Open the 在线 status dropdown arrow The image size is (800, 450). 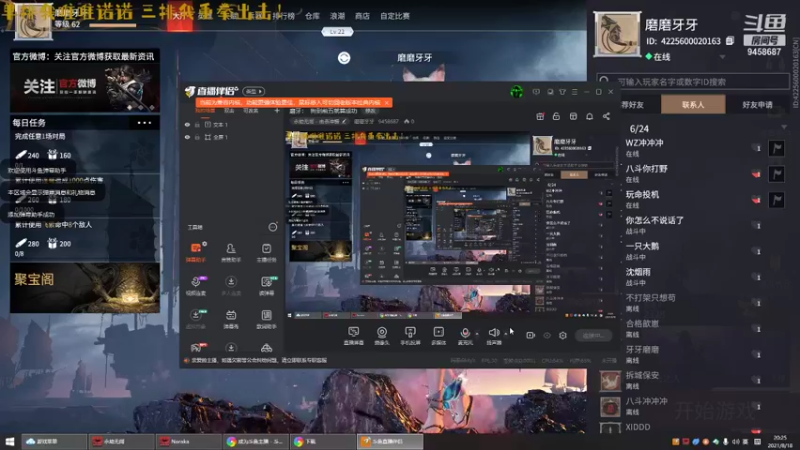[722, 57]
